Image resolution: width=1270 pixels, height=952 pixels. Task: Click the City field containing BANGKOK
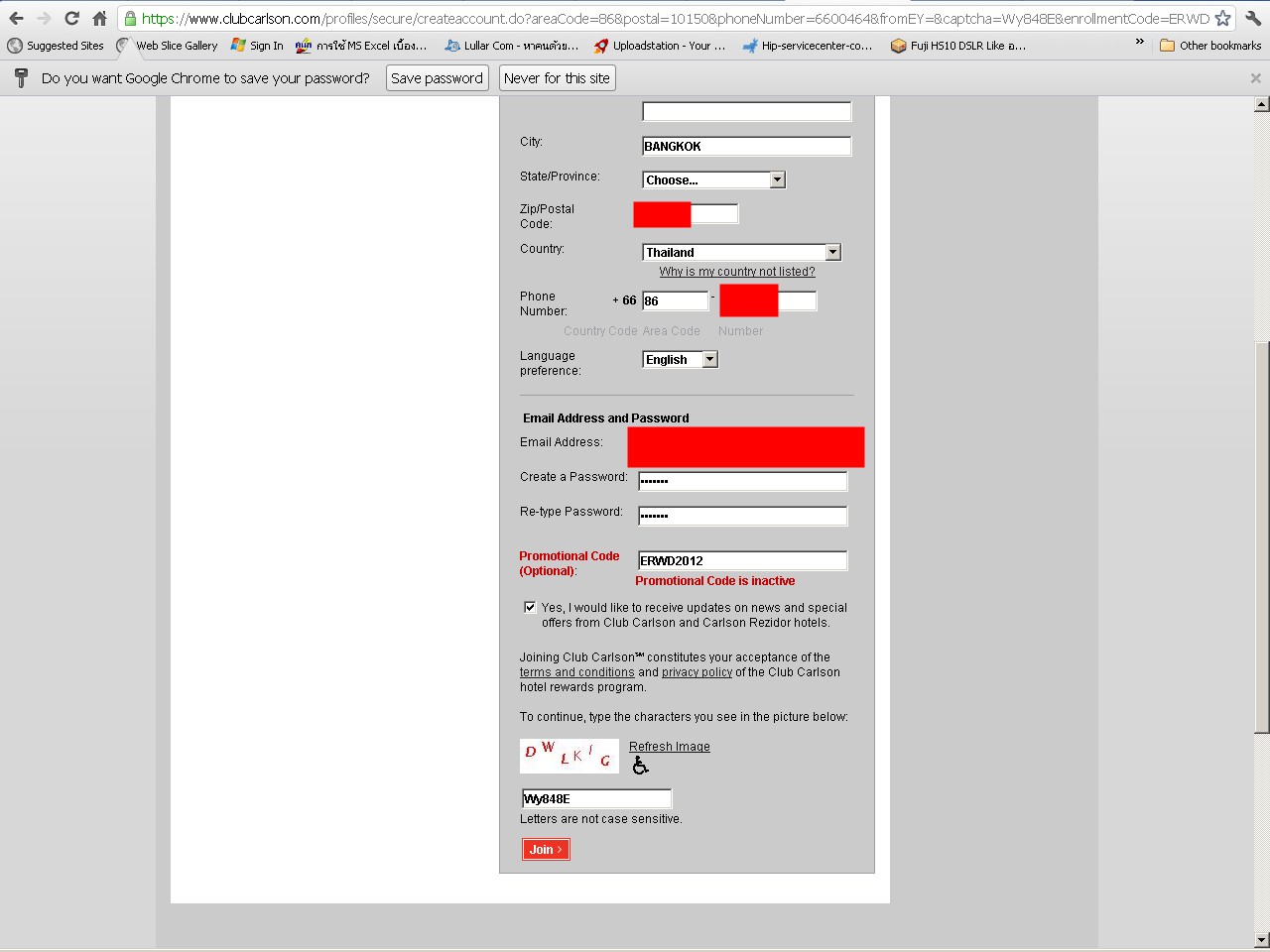tap(746, 146)
